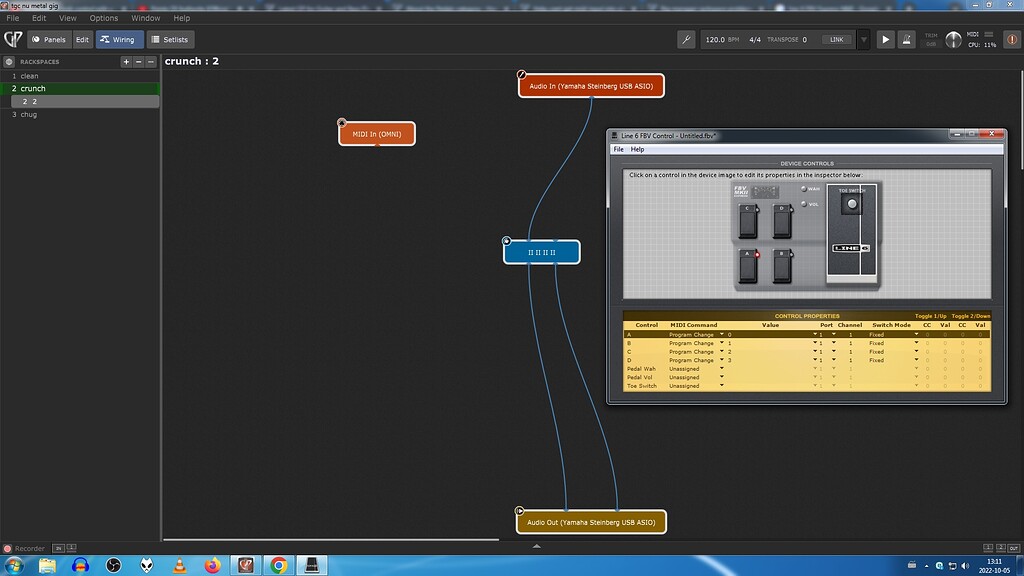Screen dimensions: 1024x576
Task: Click the first minus button in Rackspaces header
Action: 138,61
